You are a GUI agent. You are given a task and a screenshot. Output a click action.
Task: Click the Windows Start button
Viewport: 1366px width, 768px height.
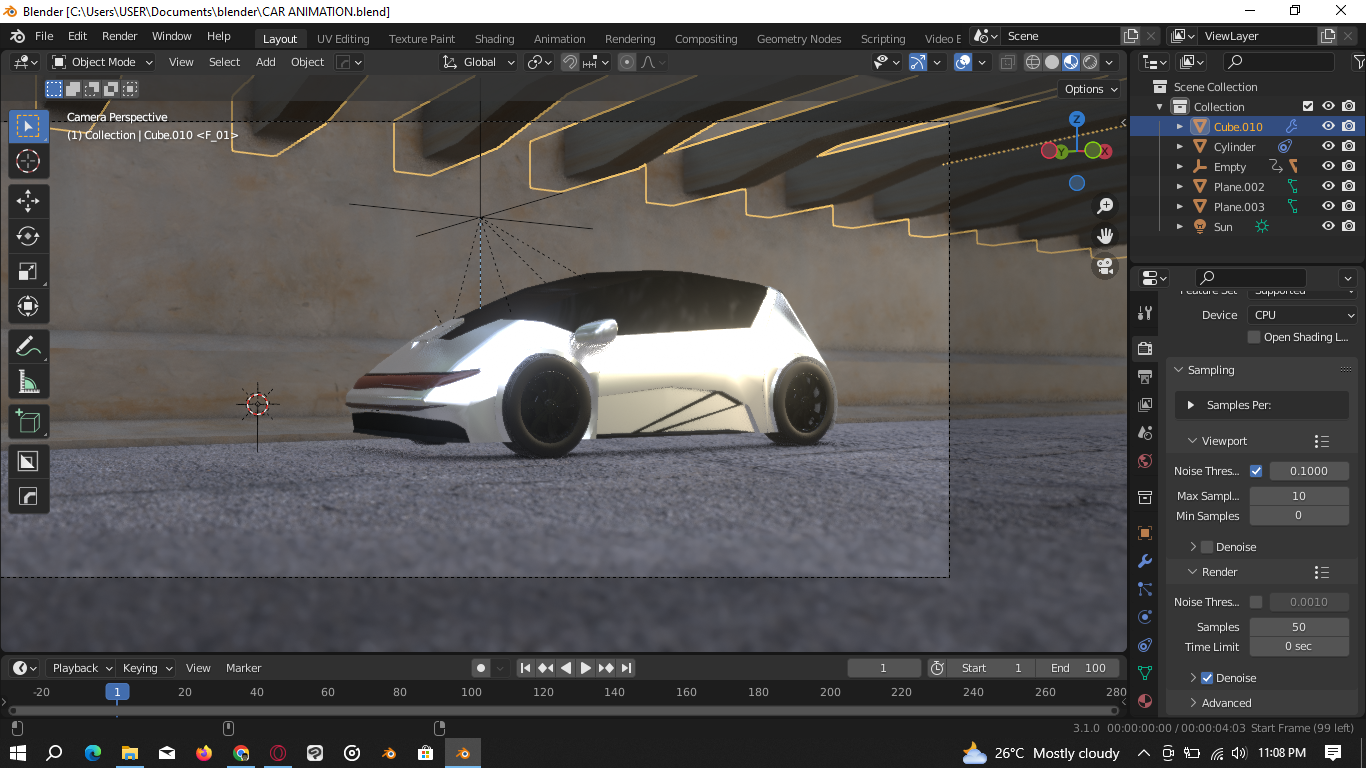click(x=18, y=753)
